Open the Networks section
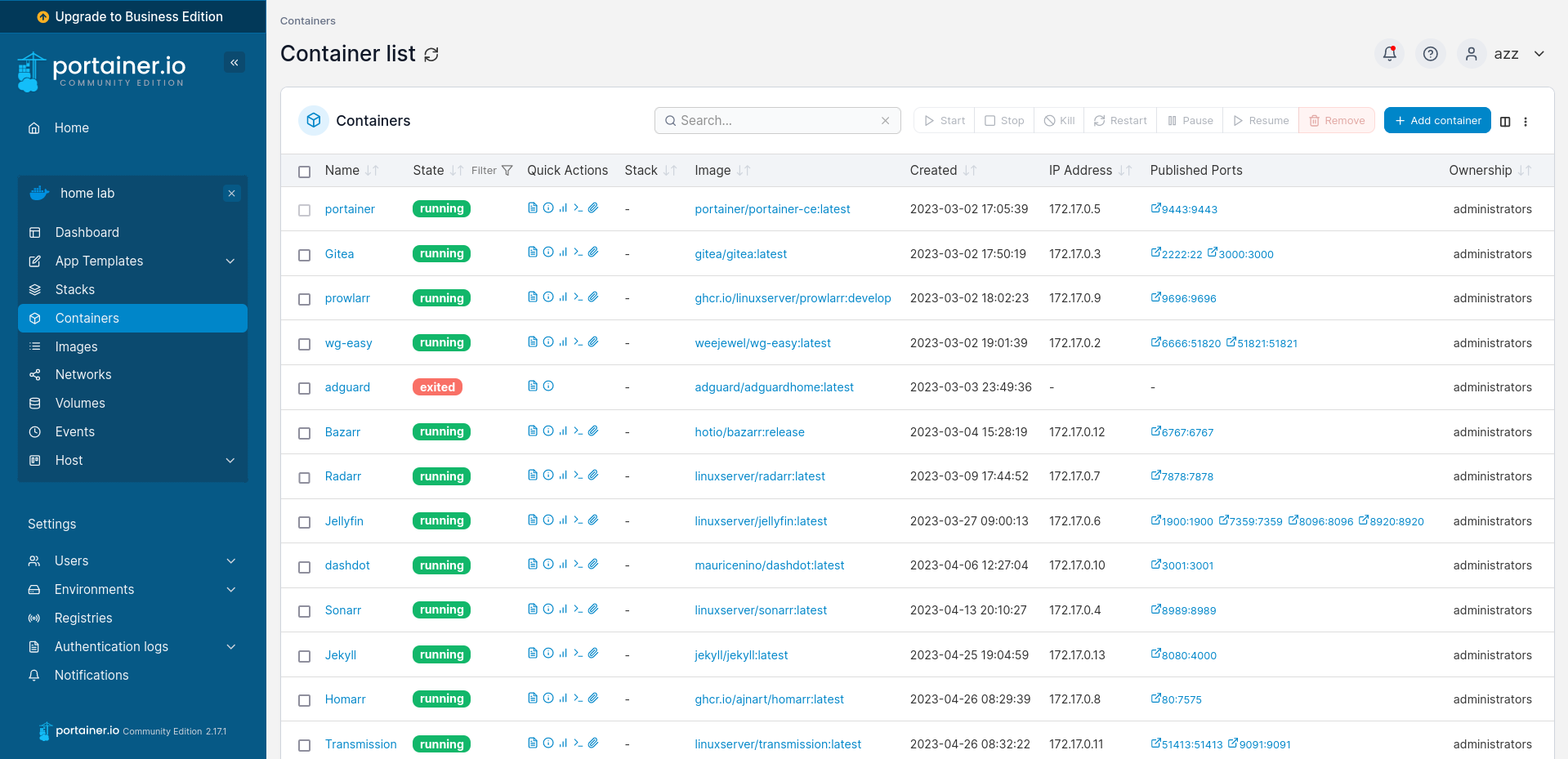Image resolution: width=1568 pixels, height=759 pixels. (x=132, y=374)
